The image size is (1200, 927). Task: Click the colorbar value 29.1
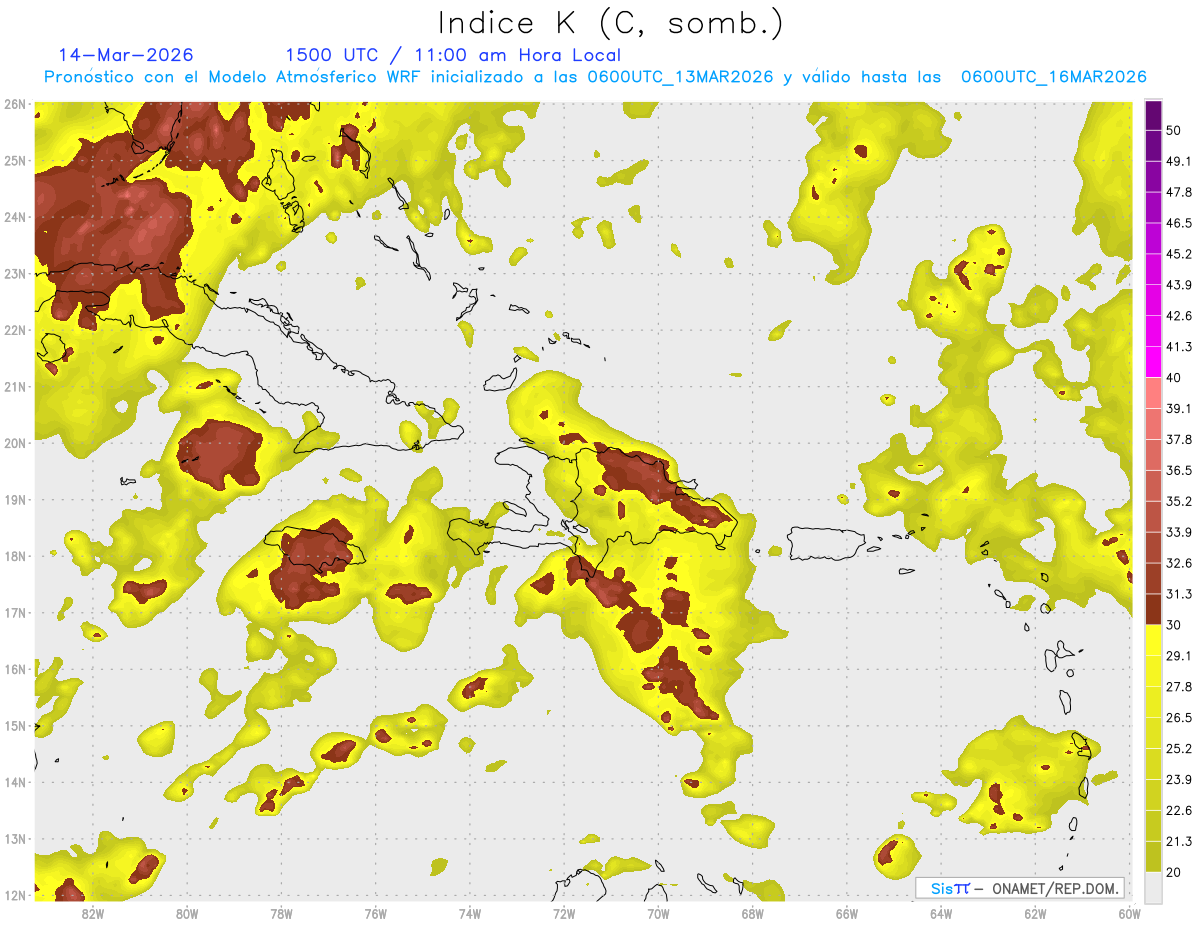point(1179,655)
